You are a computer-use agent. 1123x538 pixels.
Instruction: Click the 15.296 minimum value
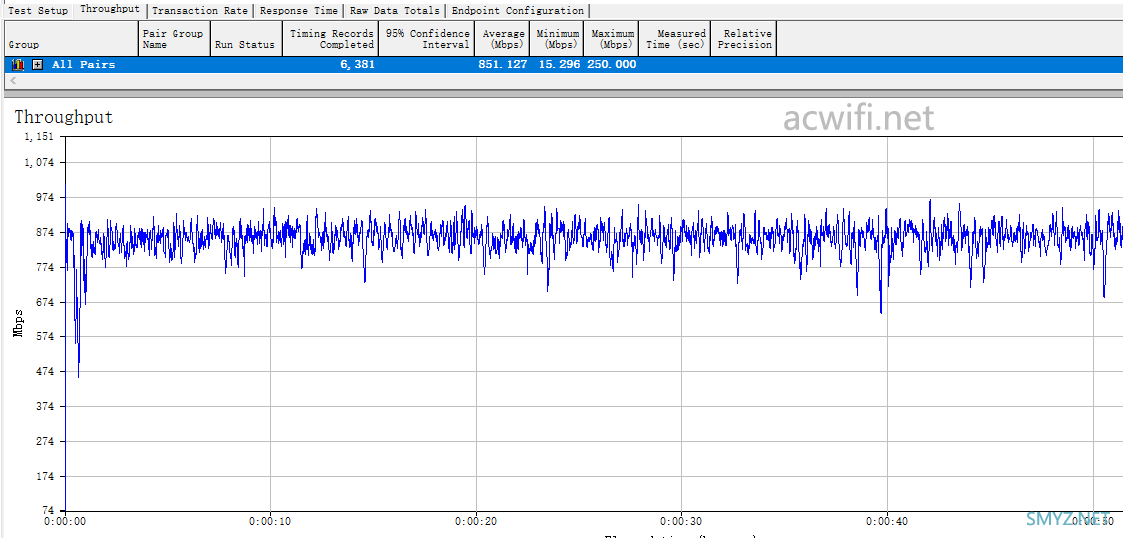(x=559, y=64)
